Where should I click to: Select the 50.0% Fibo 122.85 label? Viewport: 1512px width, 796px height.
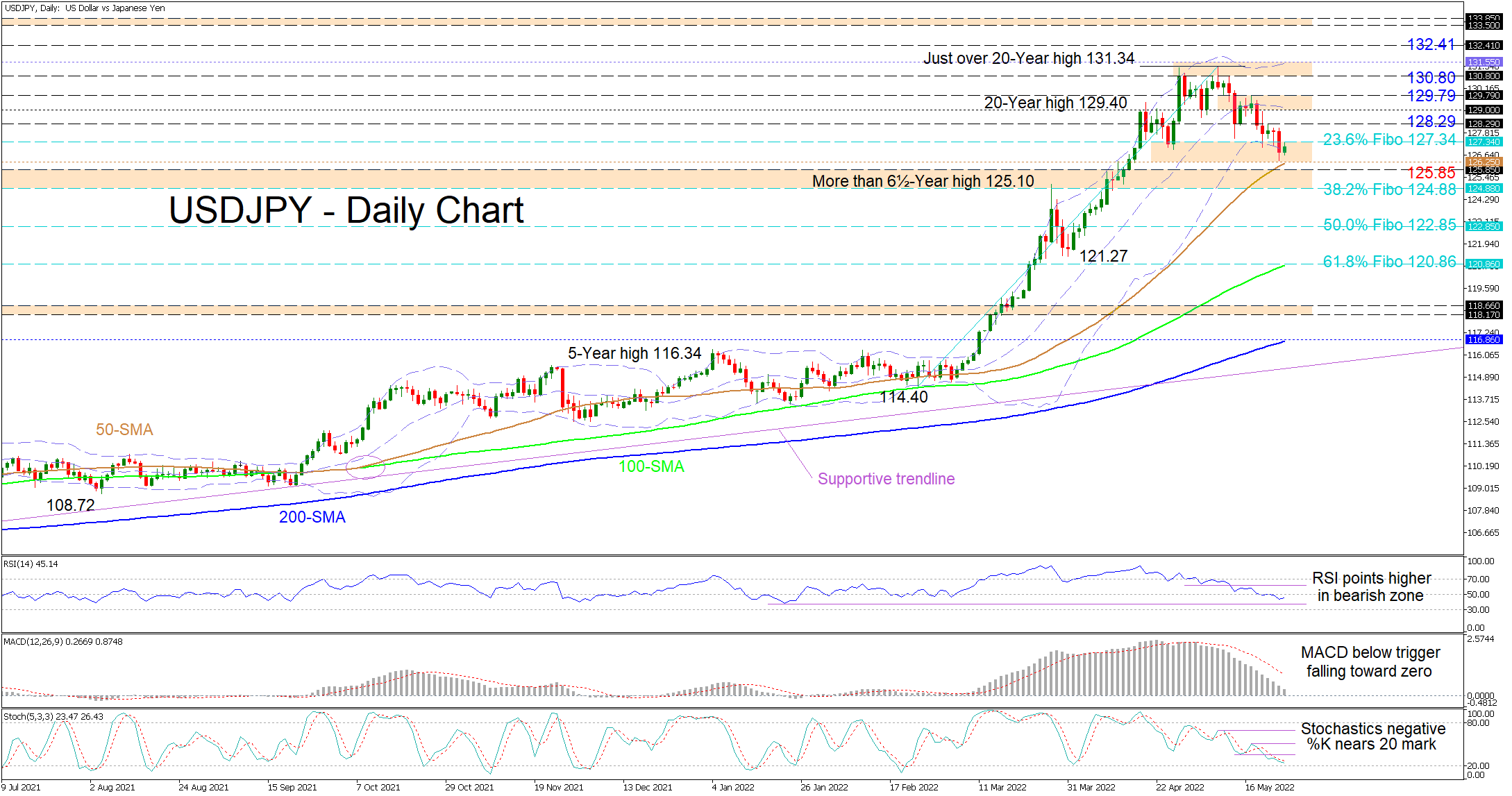1389,225
